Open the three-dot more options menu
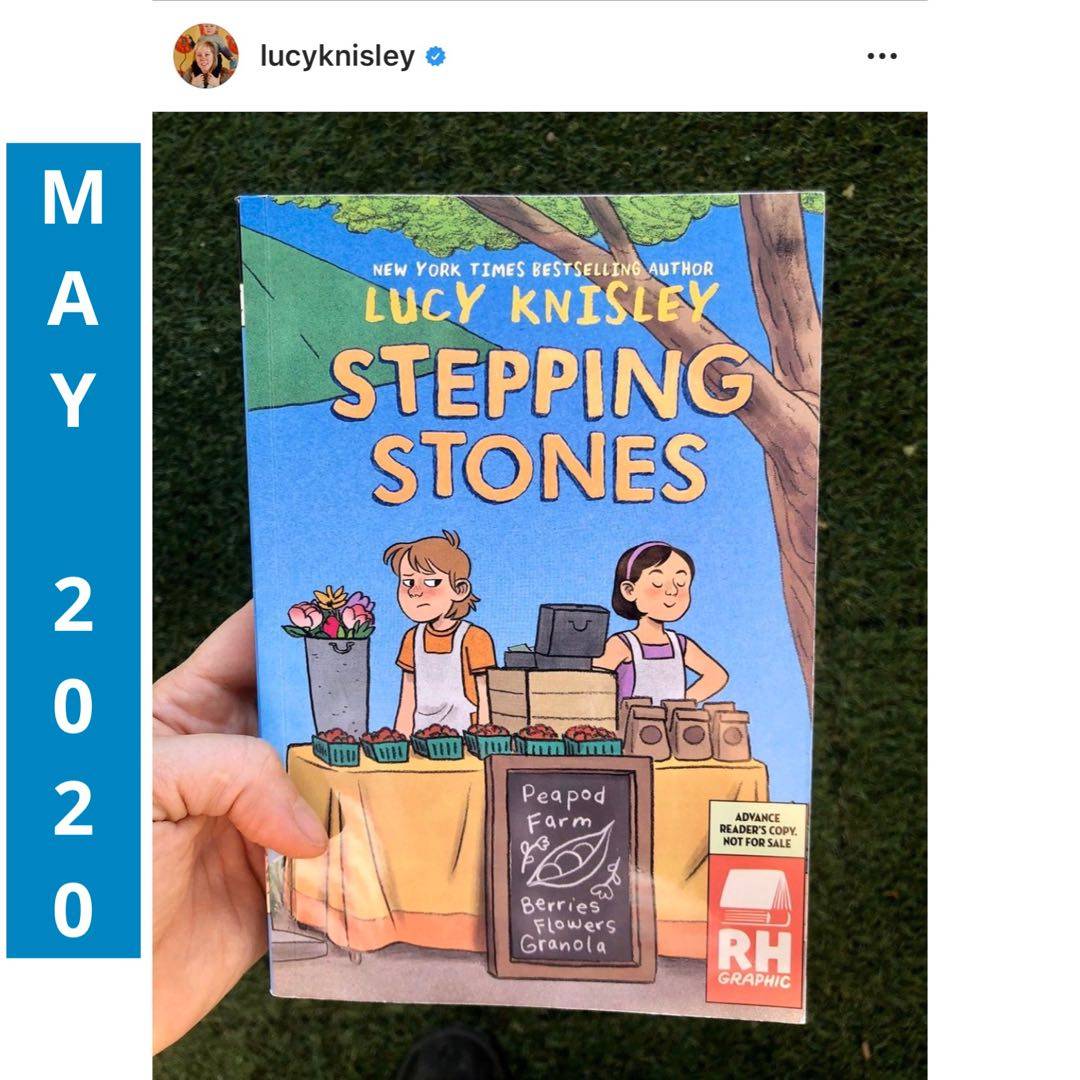1080x1080 pixels. click(x=882, y=56)
